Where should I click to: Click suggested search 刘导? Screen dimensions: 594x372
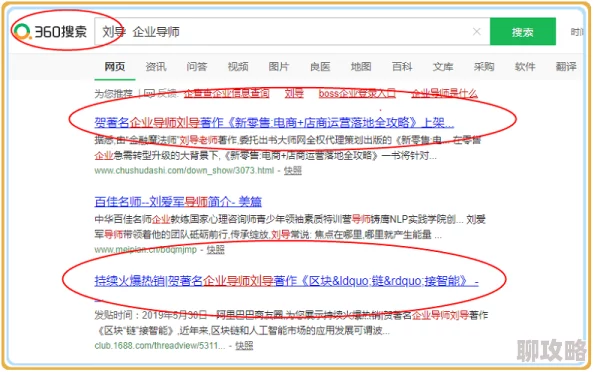(x=294, y=93)
